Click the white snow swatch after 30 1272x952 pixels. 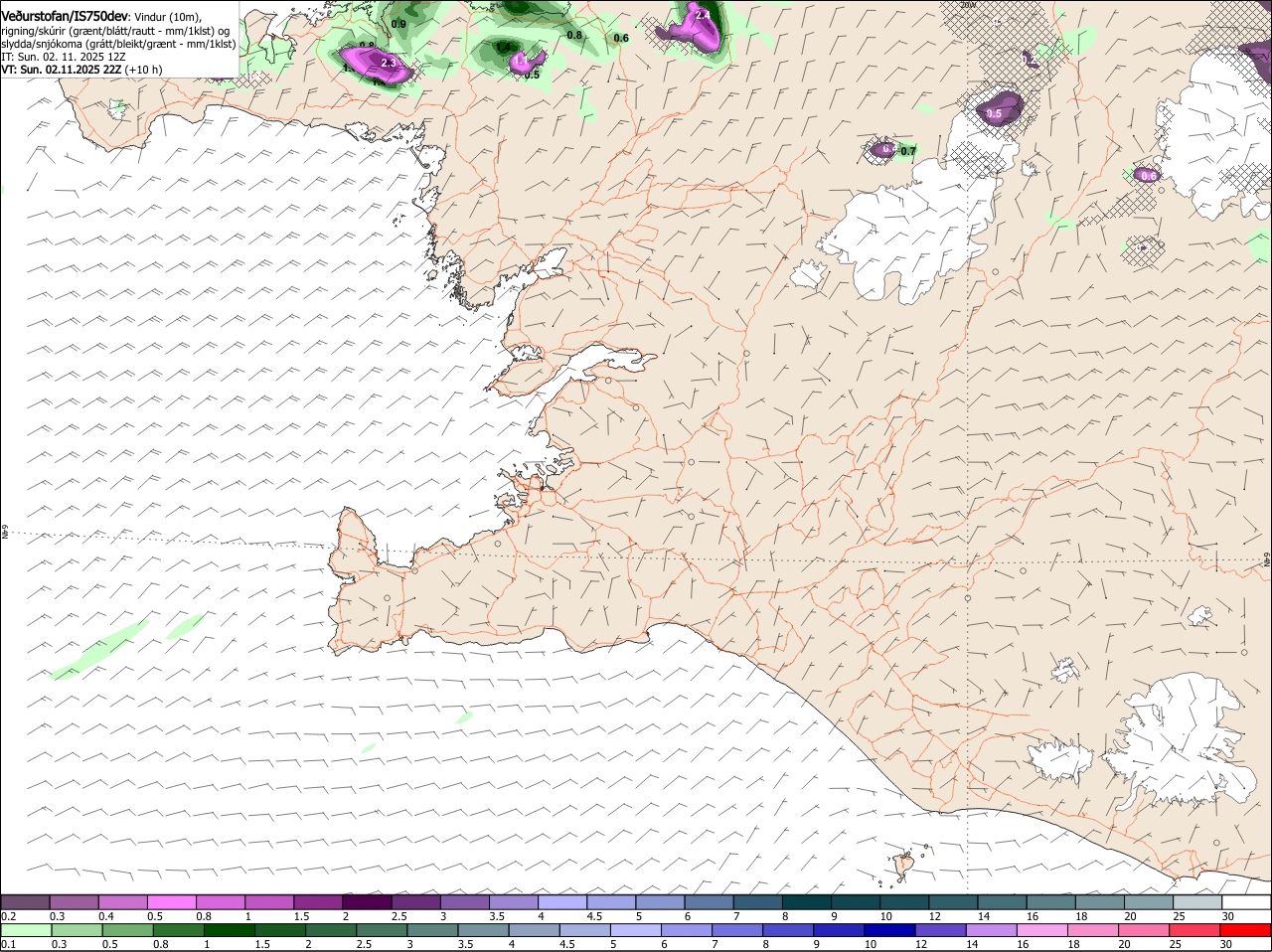[1245, 902]
